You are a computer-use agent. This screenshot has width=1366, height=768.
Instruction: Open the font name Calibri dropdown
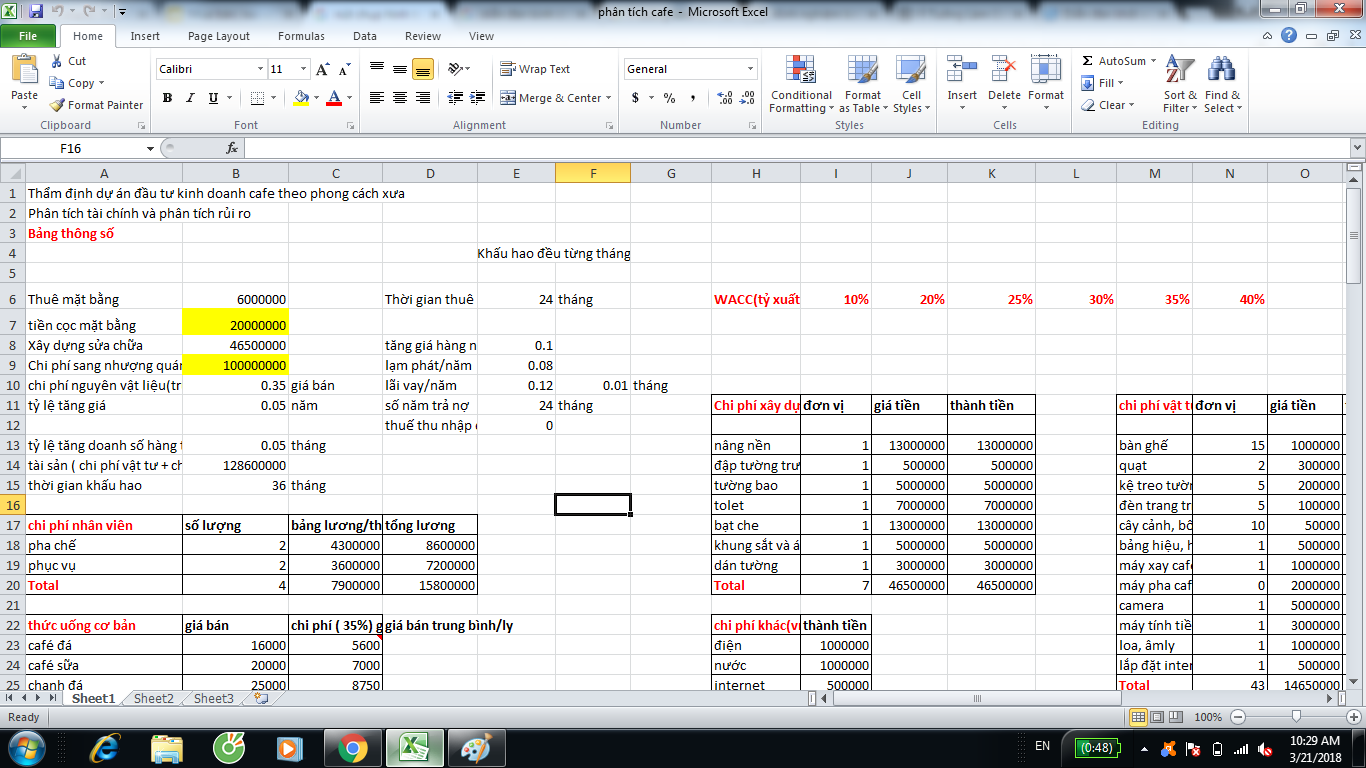click(260, 69)
